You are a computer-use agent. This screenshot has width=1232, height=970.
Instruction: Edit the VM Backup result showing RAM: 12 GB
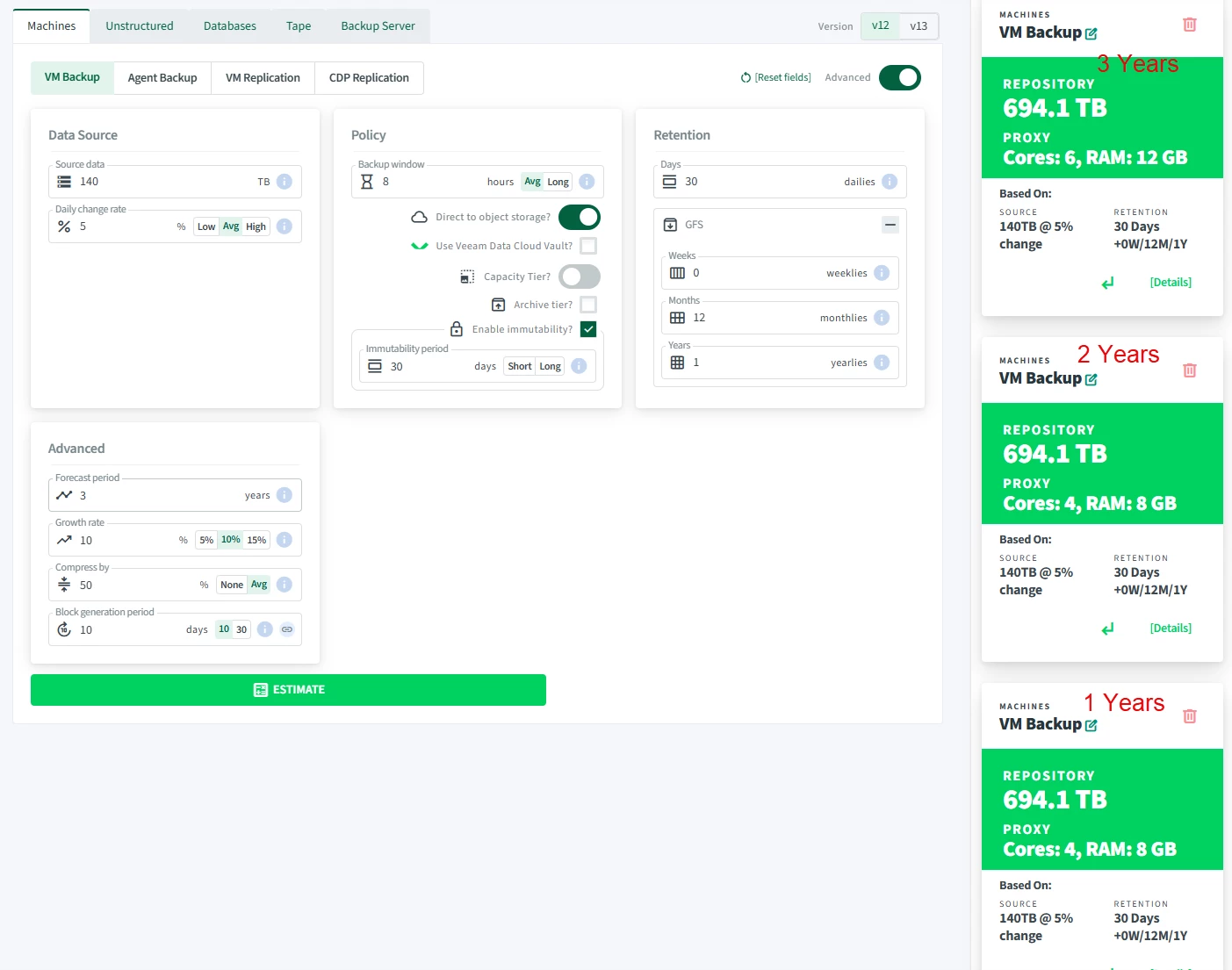[1092, 33]
